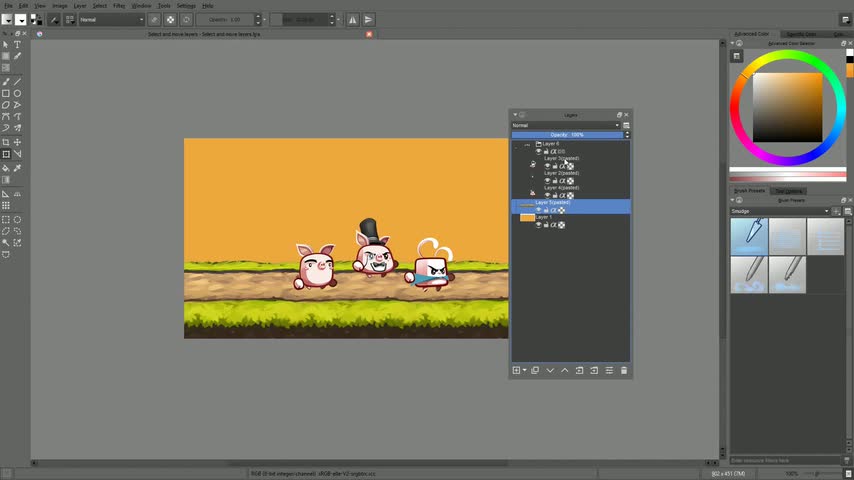
Task: Toggle visibility eye of Layer 1
Action: (539, 225)
